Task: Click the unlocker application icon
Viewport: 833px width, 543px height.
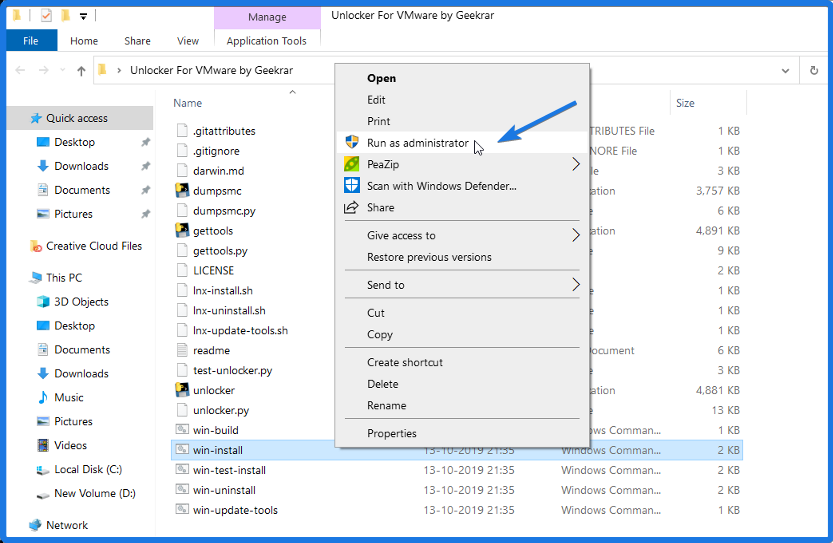Action: point(182,389)
